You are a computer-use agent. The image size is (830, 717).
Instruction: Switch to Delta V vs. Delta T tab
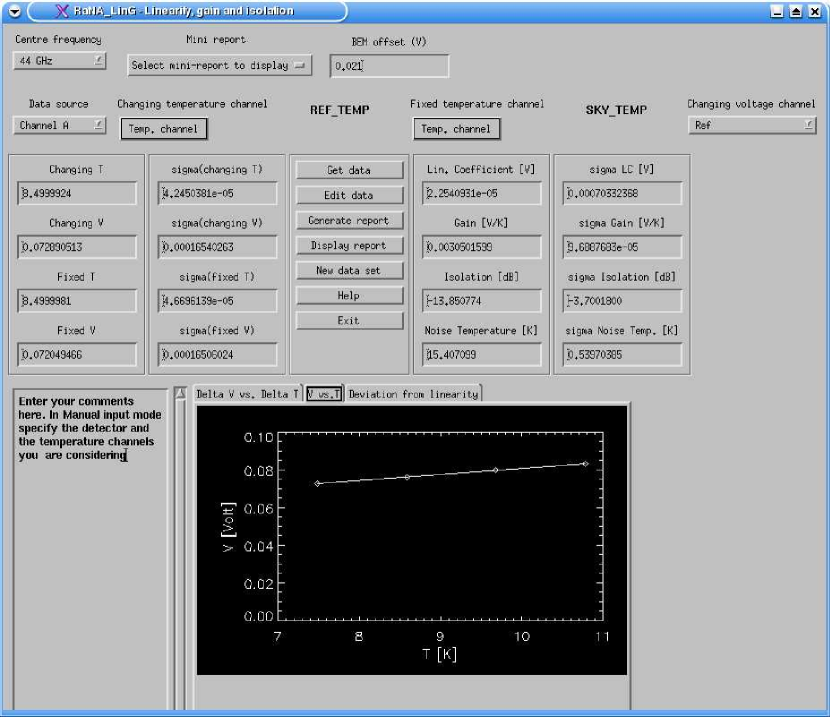(247, 394)
